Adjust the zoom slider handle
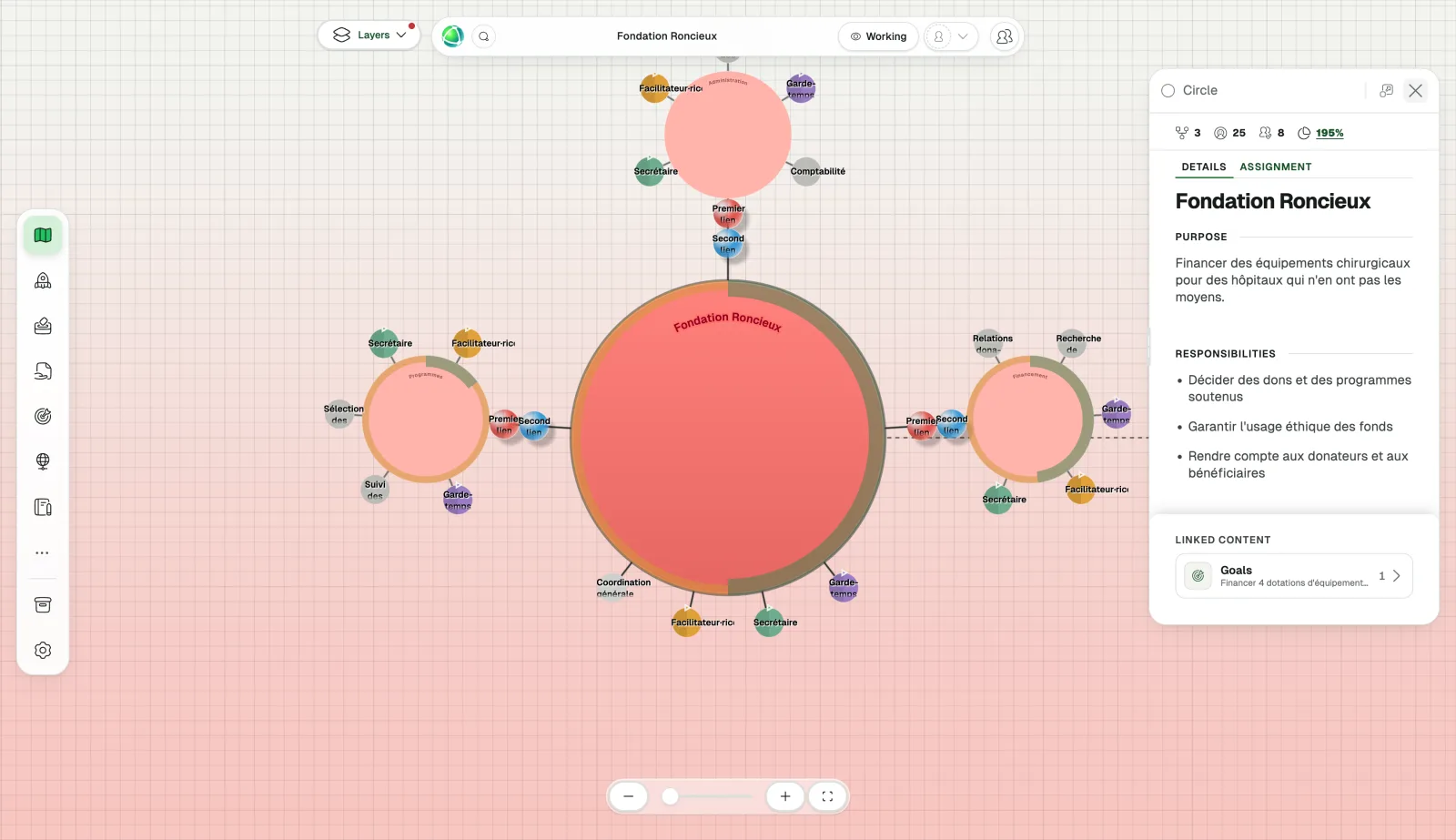 point(670,796)
